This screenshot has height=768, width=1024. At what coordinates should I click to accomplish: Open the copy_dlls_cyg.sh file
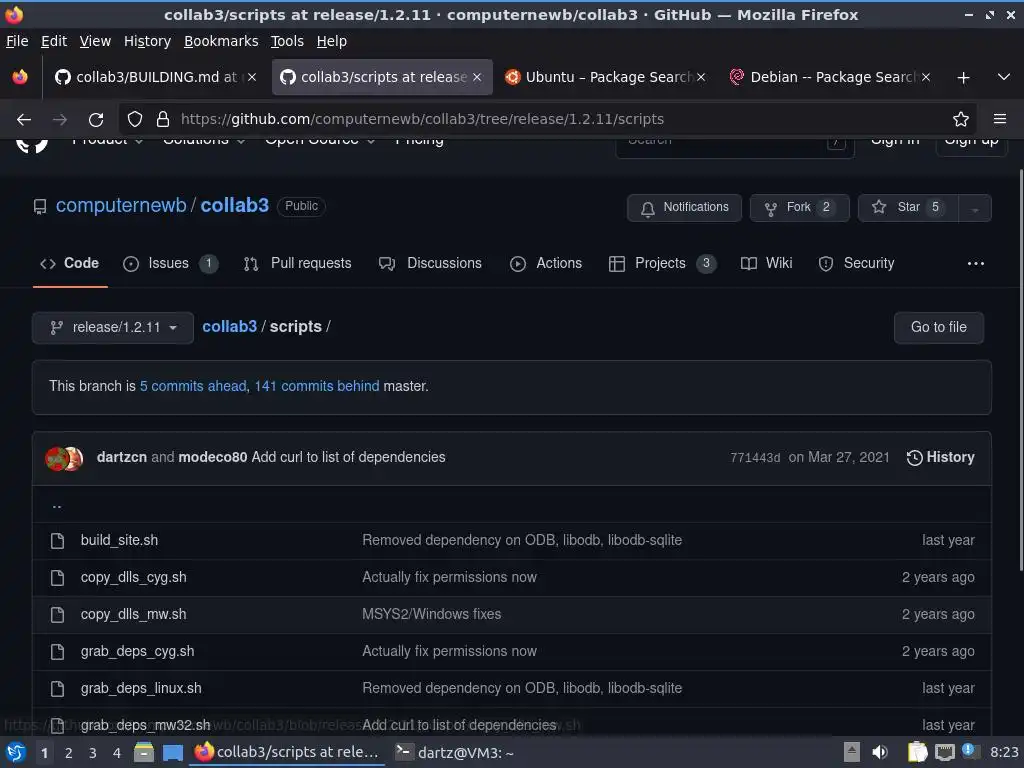click(x=134, y=577)
